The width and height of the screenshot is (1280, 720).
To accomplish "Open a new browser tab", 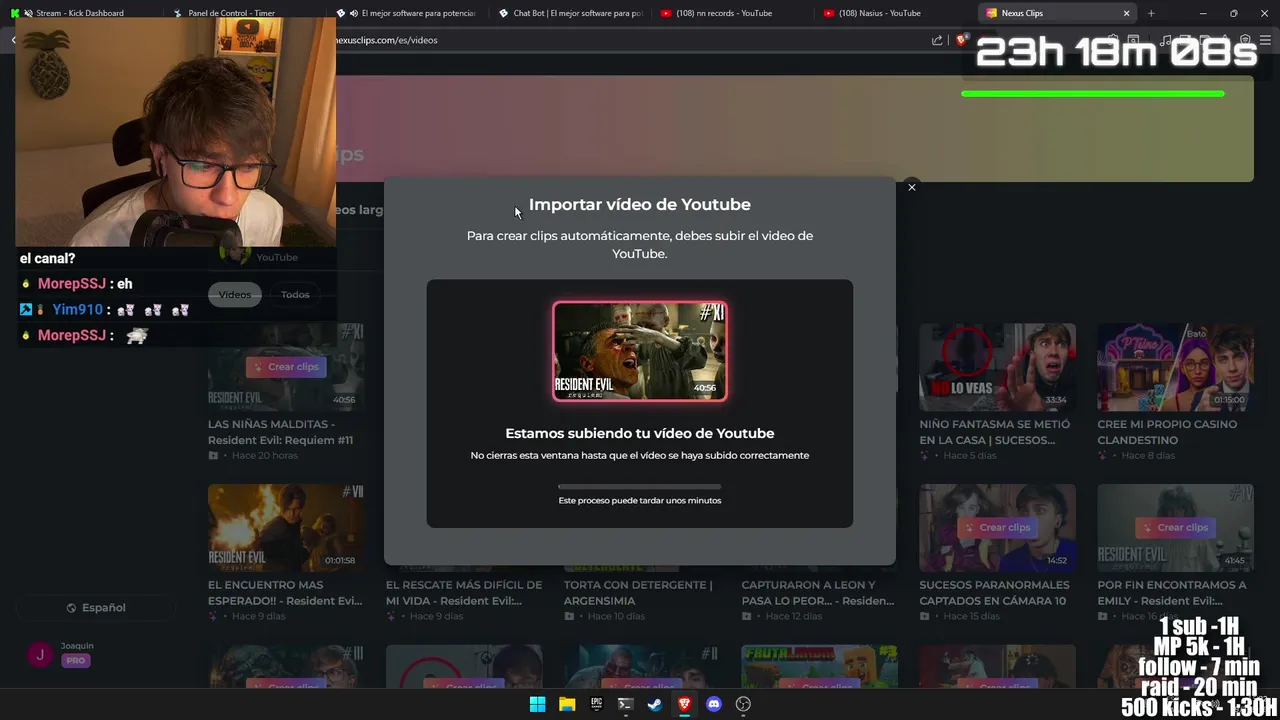I will click(x=1151, y=13).
